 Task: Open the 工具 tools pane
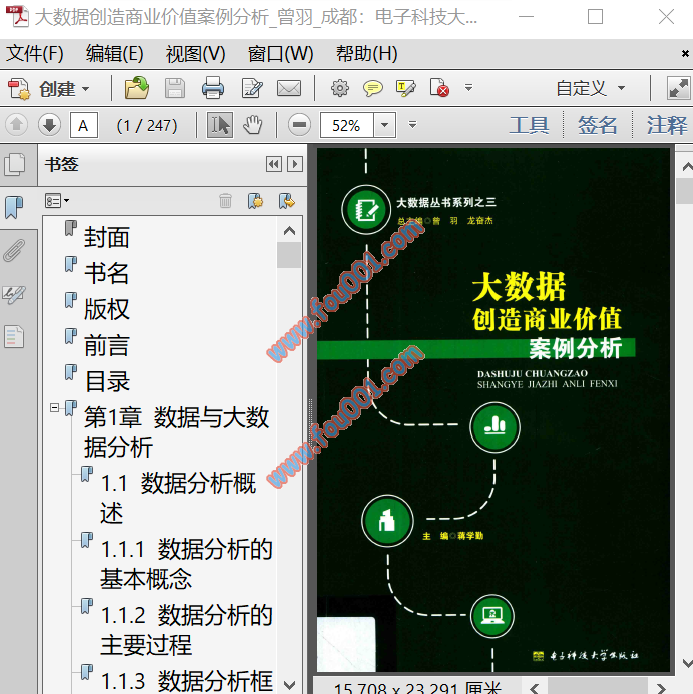(x=529, y=125)
